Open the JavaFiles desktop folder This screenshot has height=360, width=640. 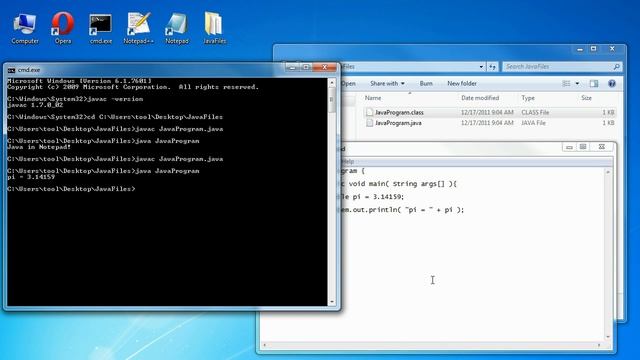click(214, 28)
